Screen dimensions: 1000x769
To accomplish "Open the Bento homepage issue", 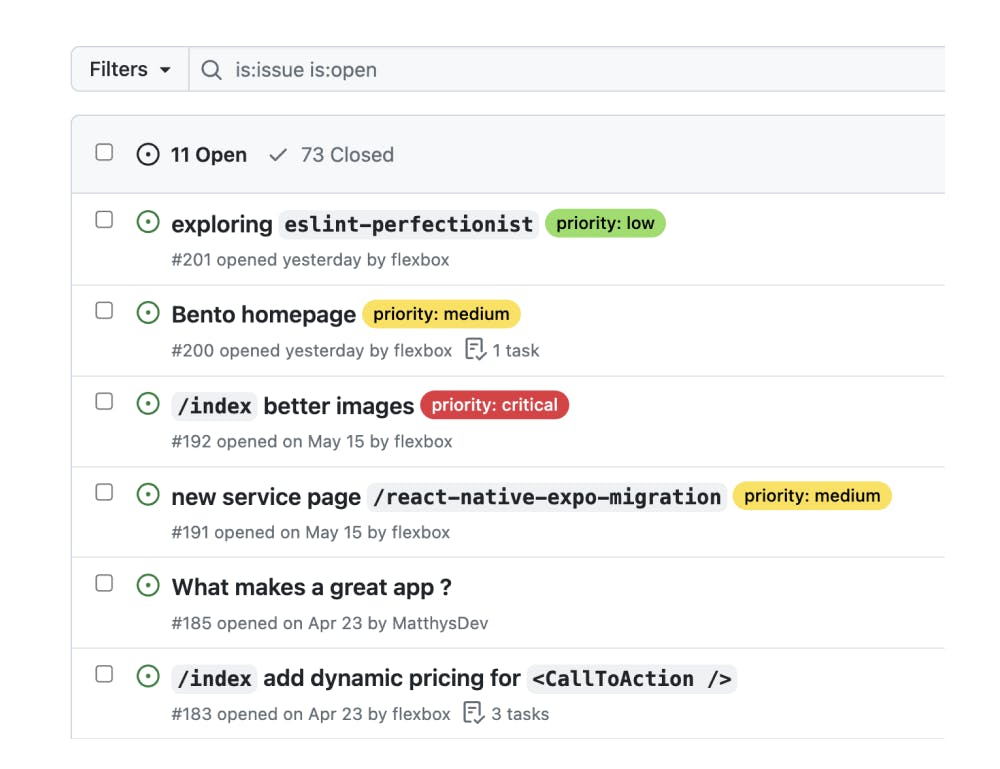I will [263, 315].
